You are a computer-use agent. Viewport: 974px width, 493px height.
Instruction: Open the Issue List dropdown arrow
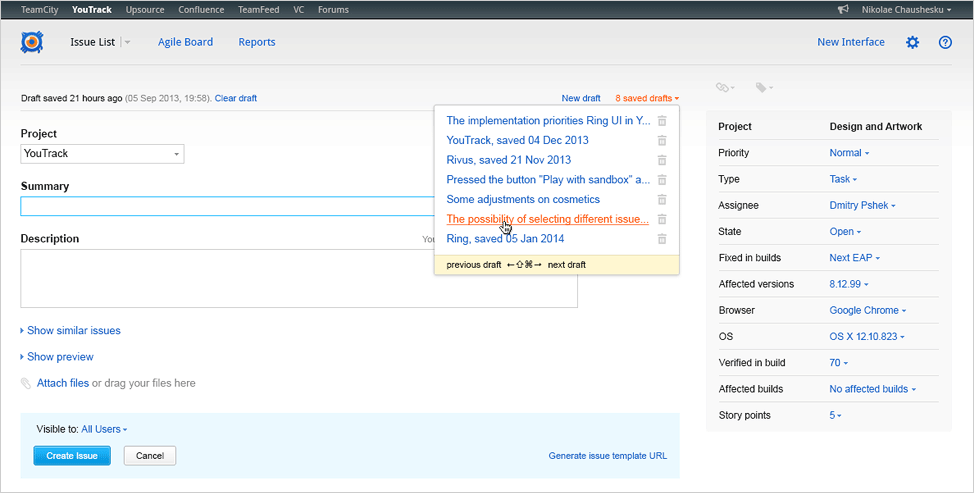click(x=127, y=42)
